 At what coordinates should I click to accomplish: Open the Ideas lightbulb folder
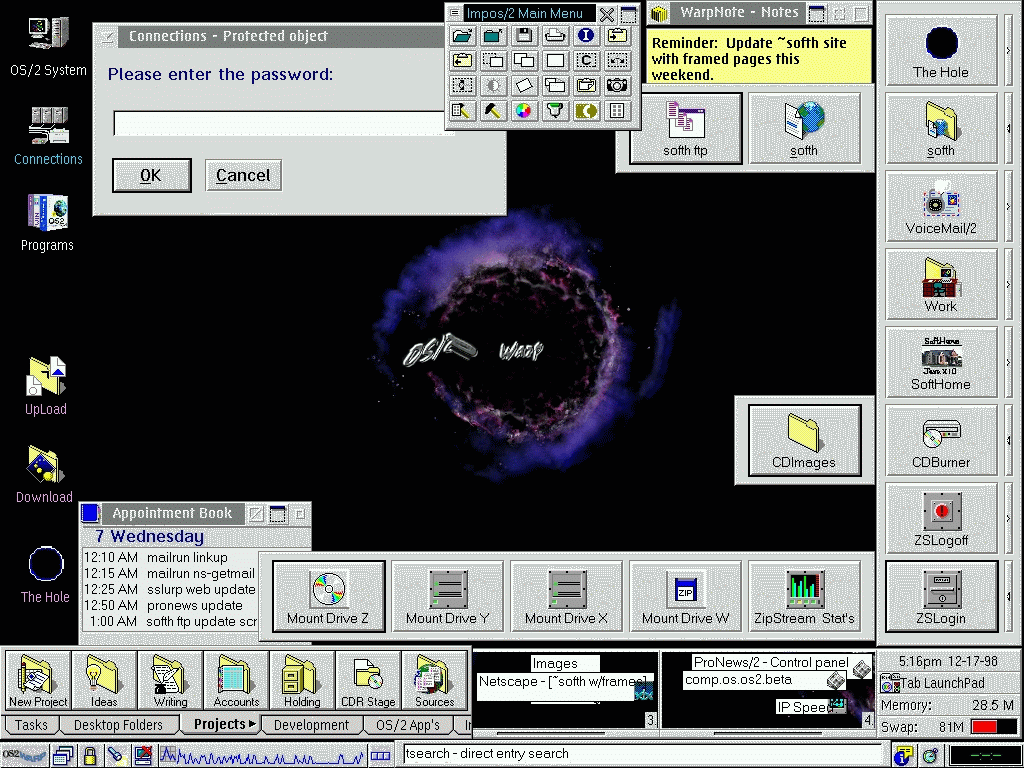[104, 682]
